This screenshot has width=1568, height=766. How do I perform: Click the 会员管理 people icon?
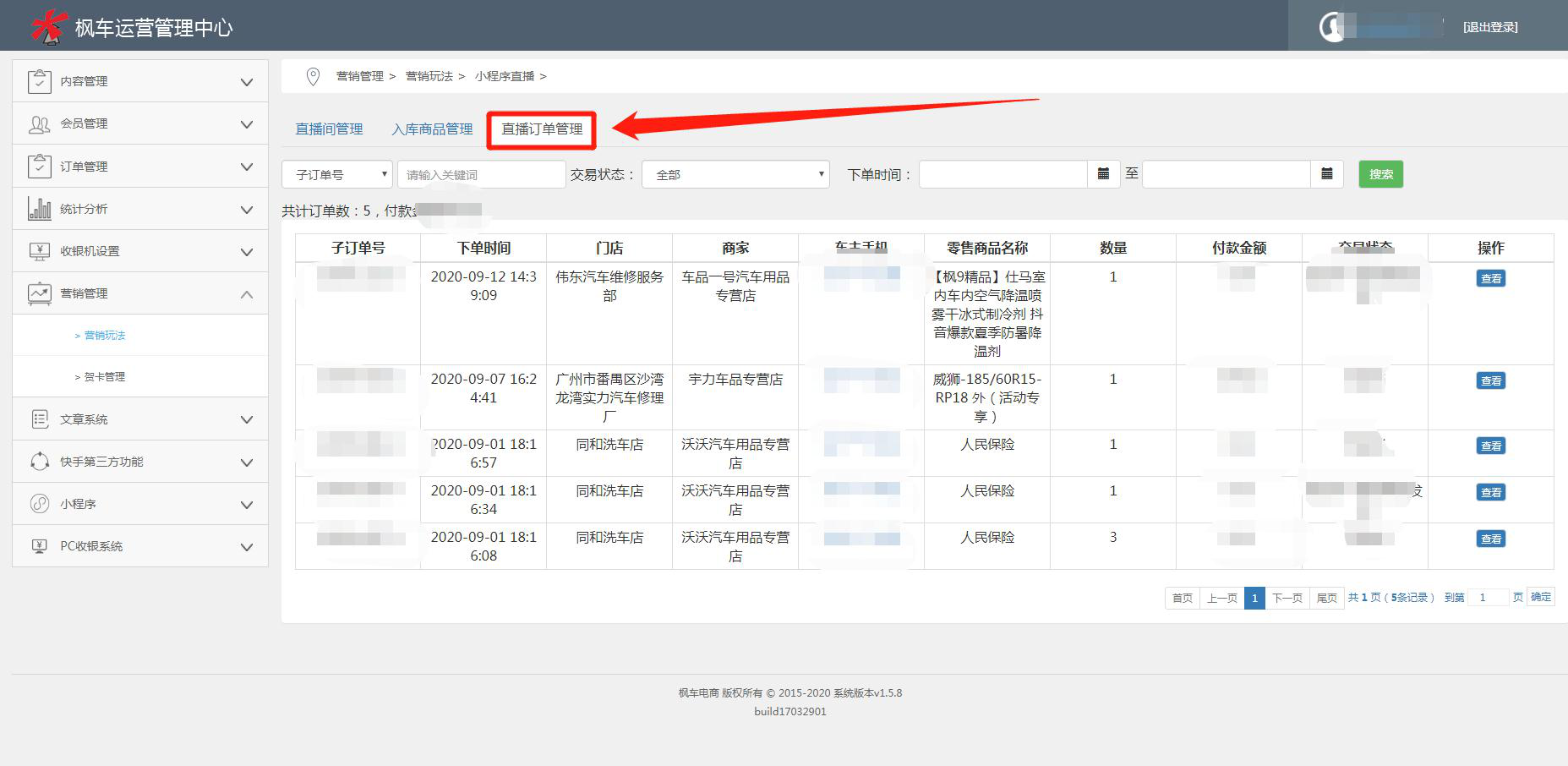[x=39, y=124]
